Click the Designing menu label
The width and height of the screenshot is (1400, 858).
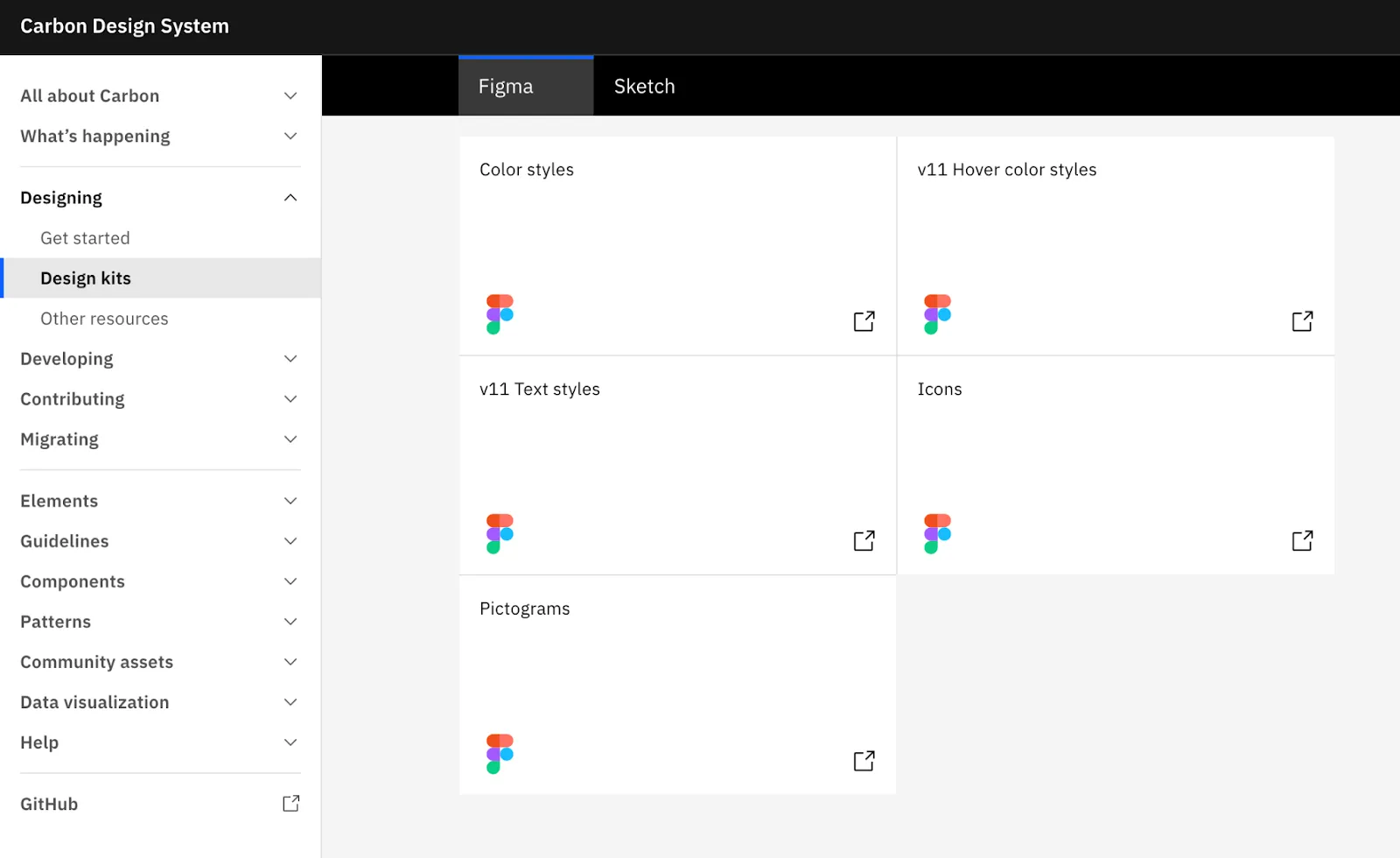coord(61,198)
